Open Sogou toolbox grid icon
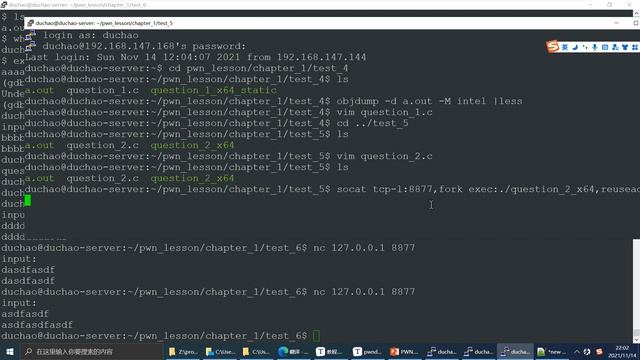640x360 pixels. coord(635,47)
